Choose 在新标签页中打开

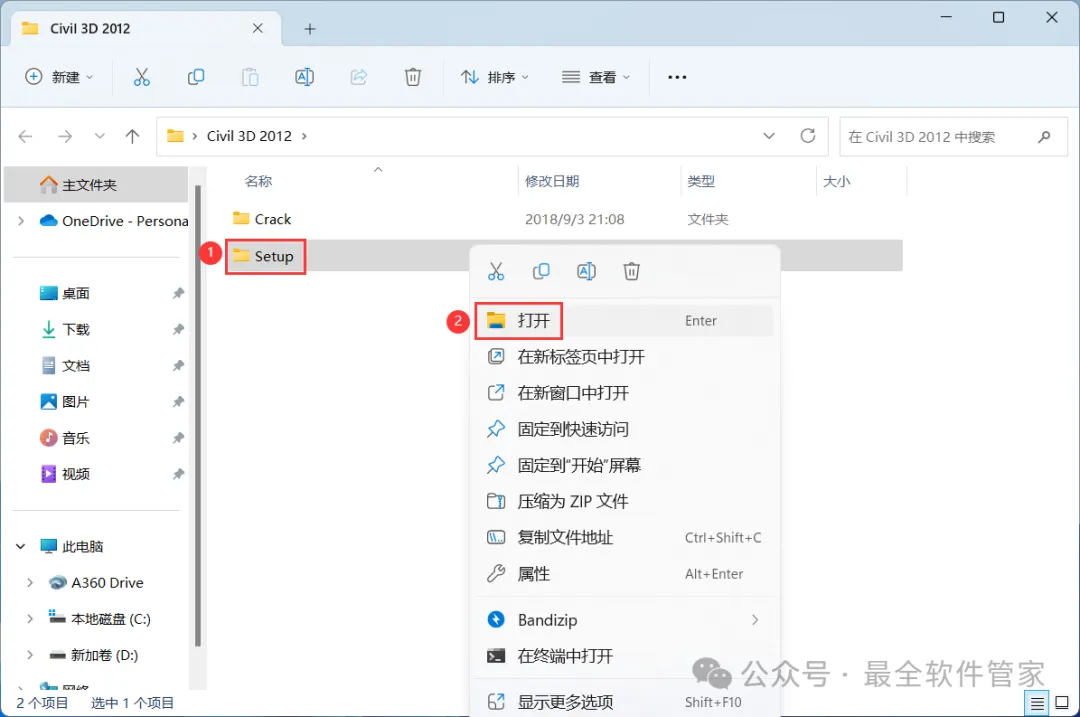coord(625,357)
